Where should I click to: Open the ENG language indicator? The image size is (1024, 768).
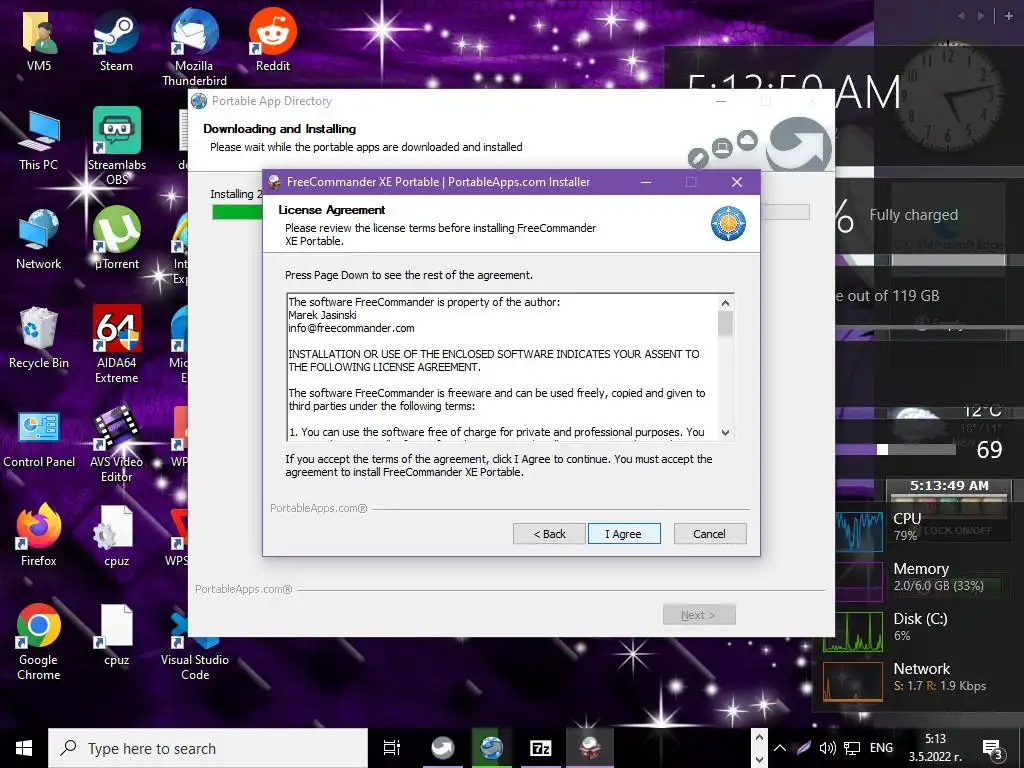(x=881, y=748)
